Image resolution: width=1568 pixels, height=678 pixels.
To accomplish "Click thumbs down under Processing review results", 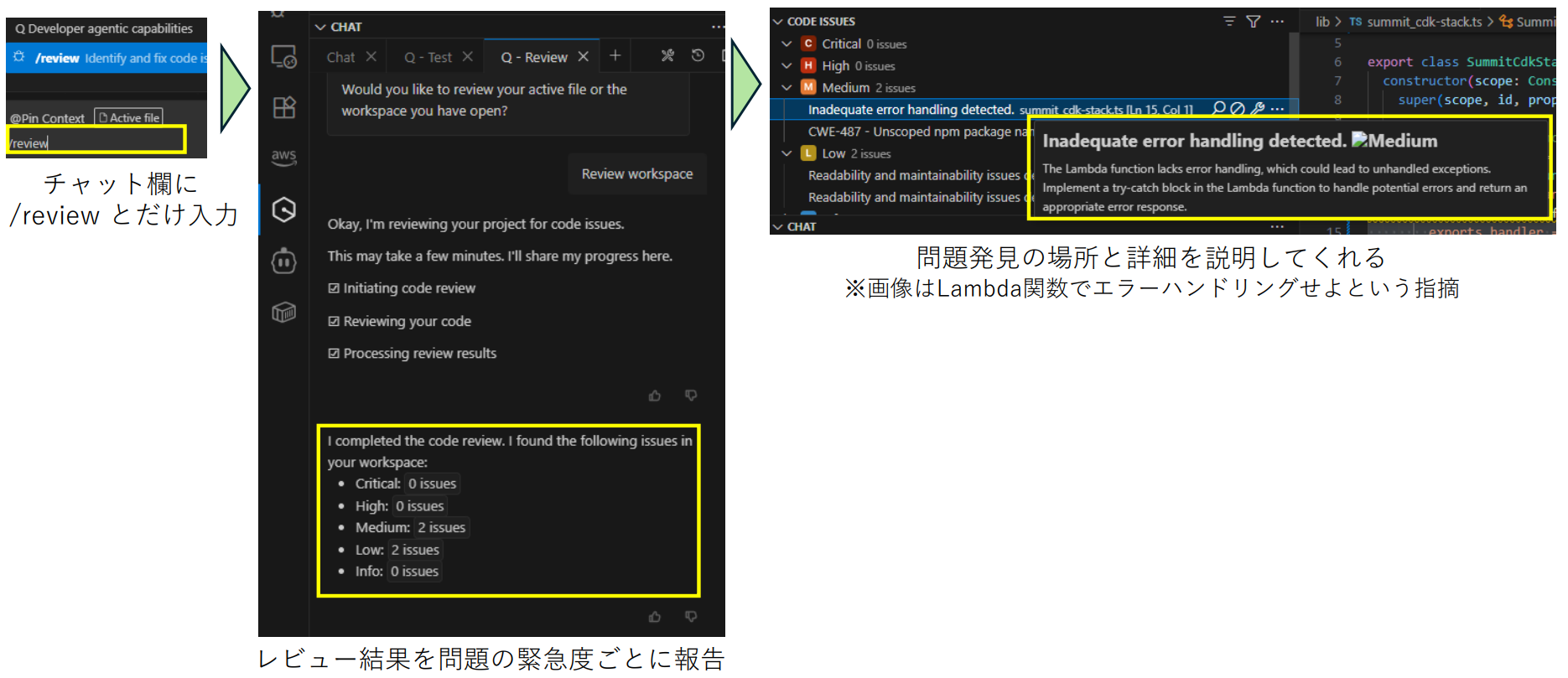I will point(691,395).
